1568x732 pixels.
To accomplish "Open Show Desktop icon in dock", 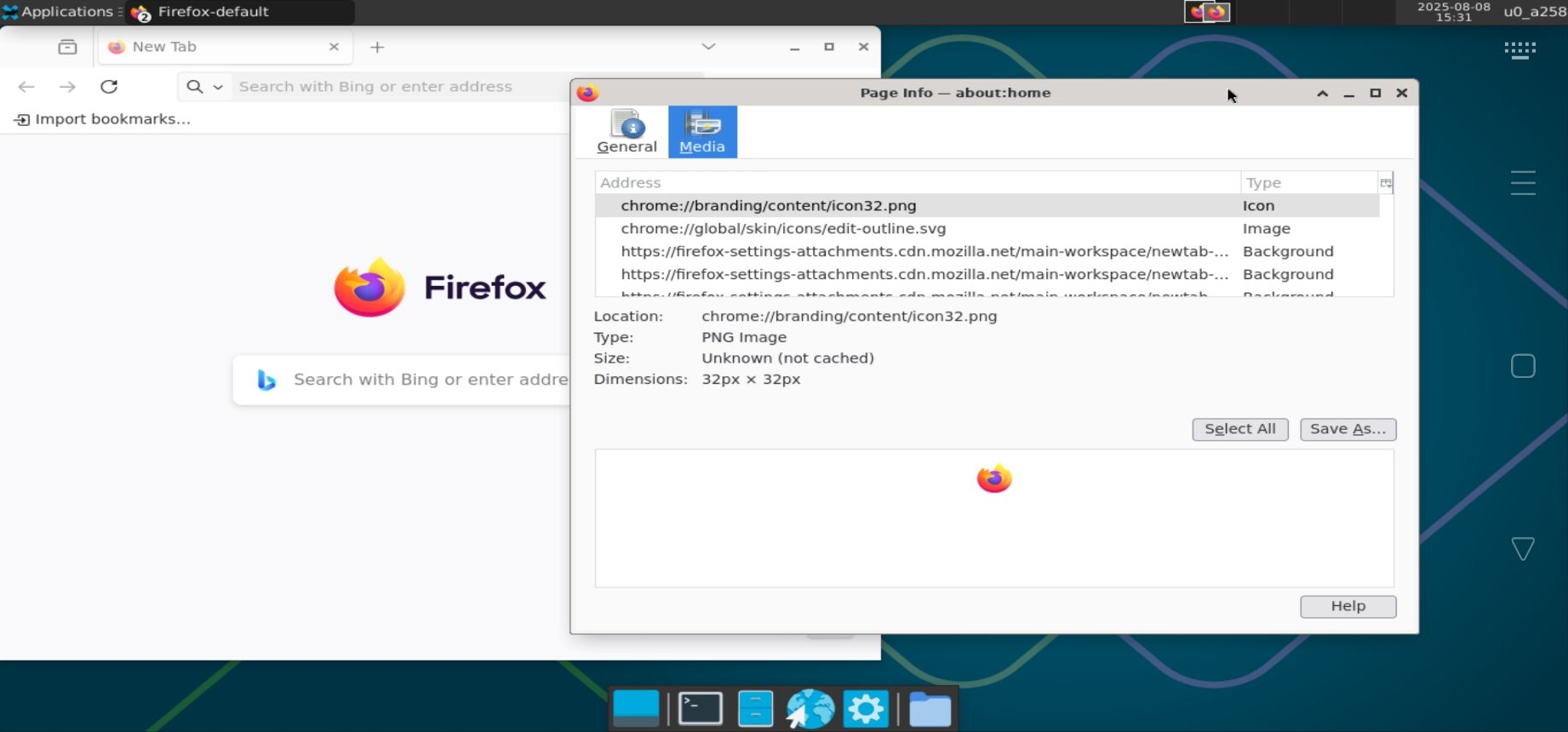I will pos(636,708).
